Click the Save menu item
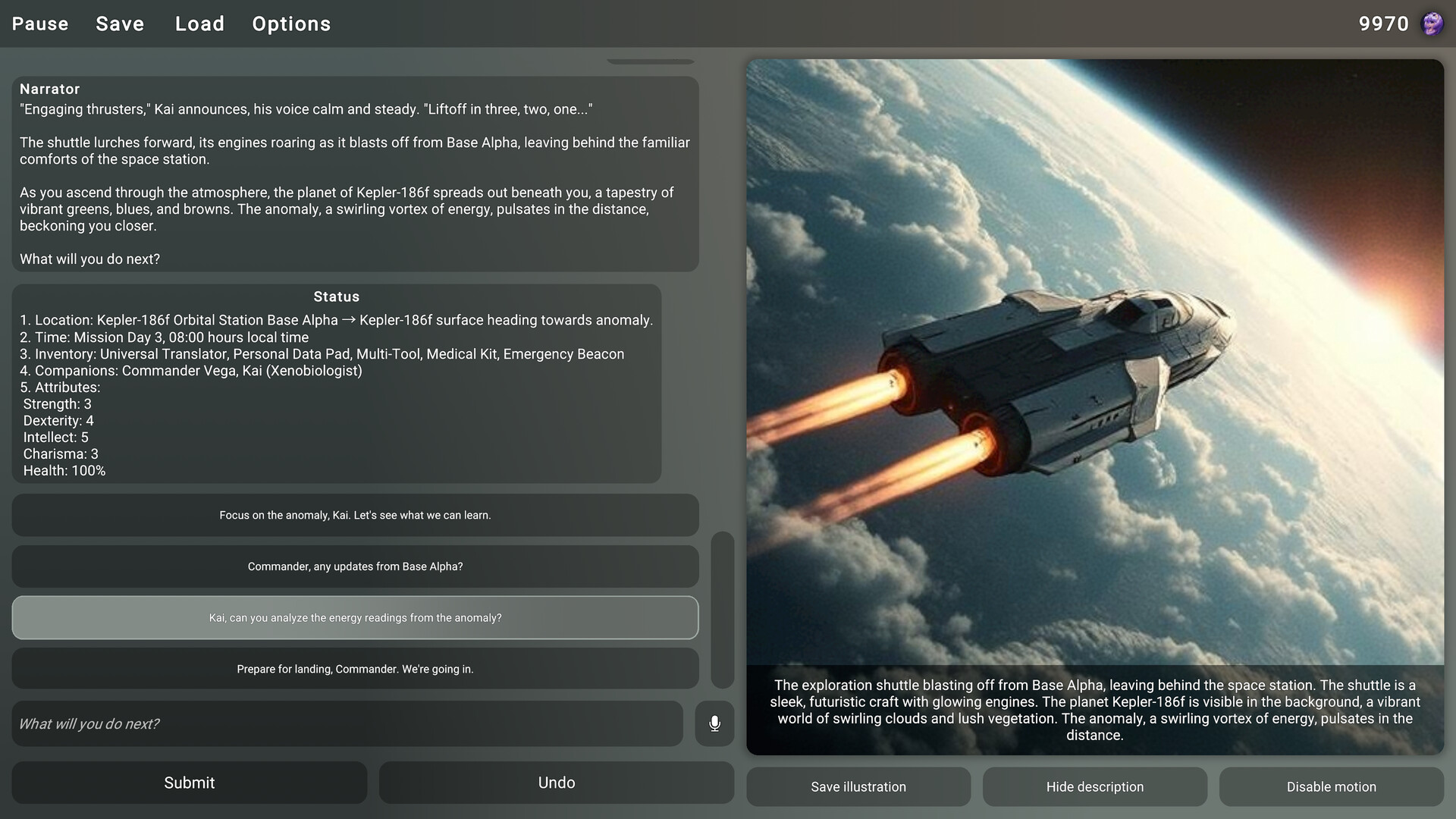The height and width of the screenshot is (819, 1456). pyautogui.click(x=120, y=24)
